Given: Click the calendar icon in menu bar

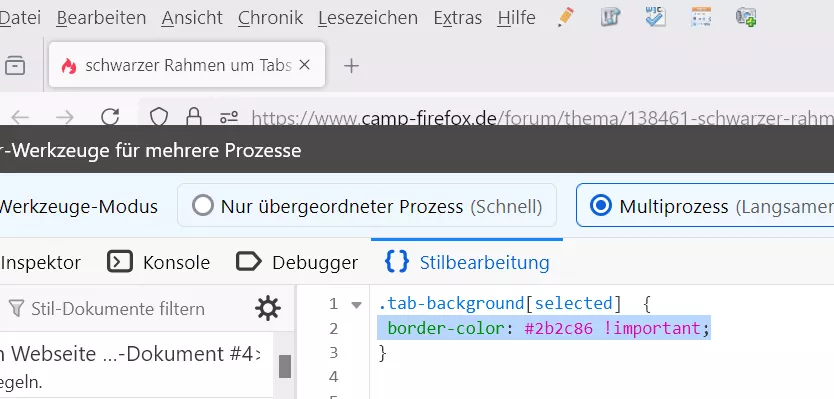Looking at the screenshot, I should tap(701, 17).
